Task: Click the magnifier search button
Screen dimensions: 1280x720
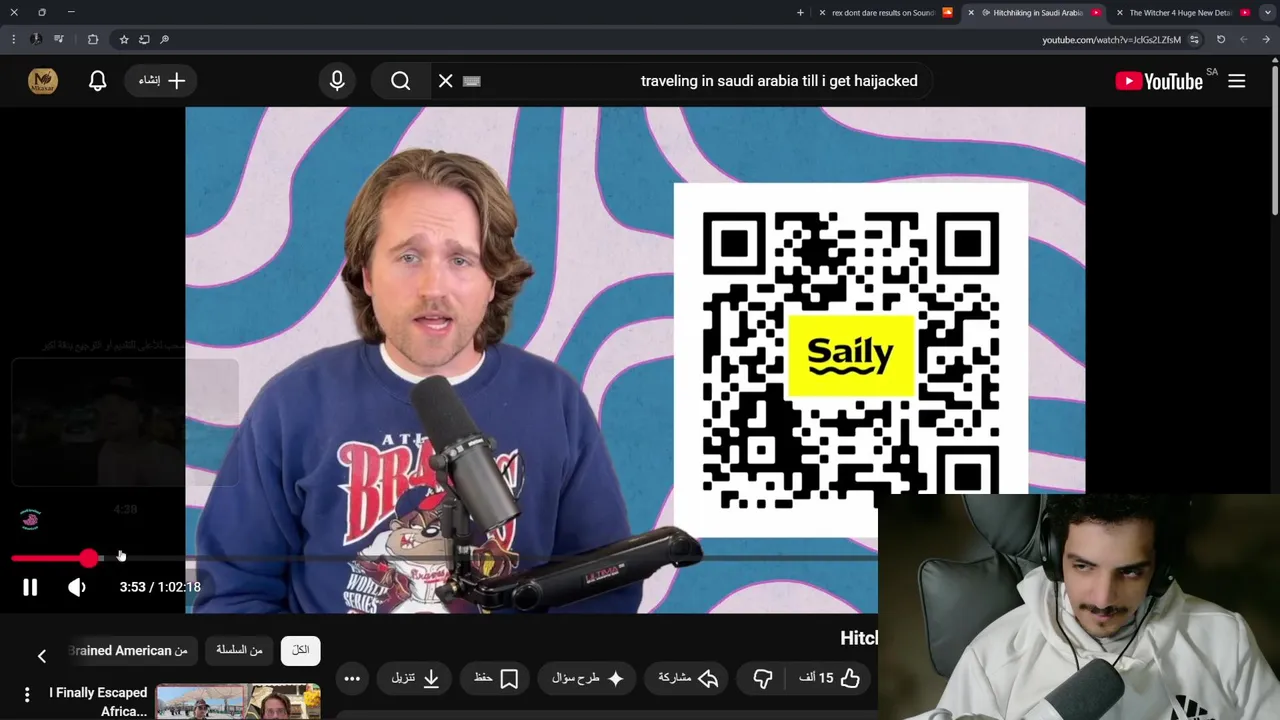Action: (401, 81)
